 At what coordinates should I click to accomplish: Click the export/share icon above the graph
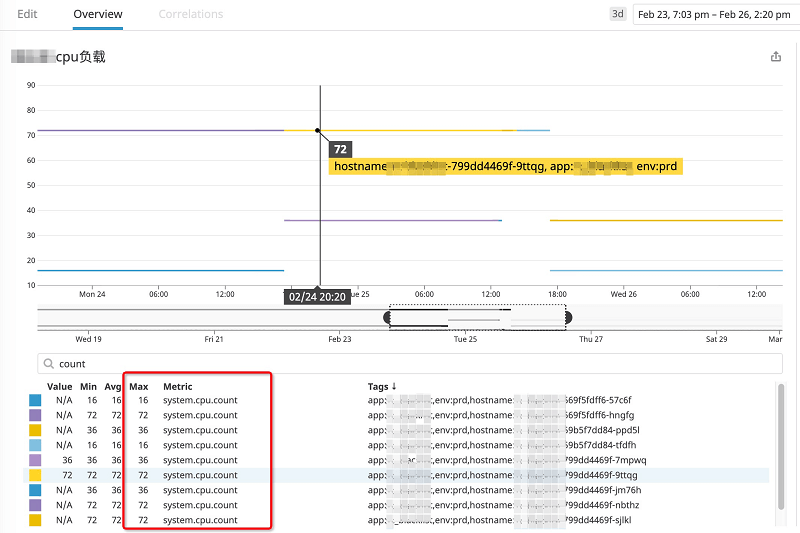776,57
